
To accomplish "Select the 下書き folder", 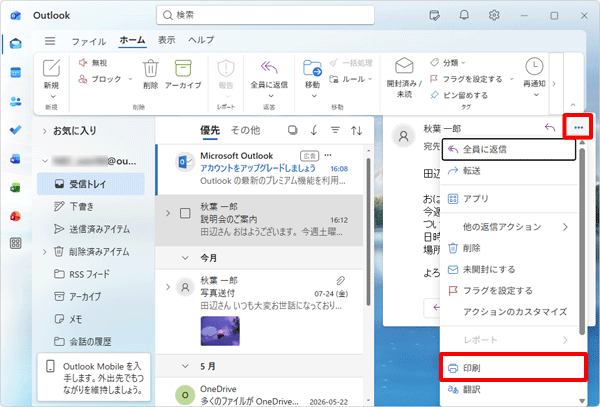I will point(91,207).
